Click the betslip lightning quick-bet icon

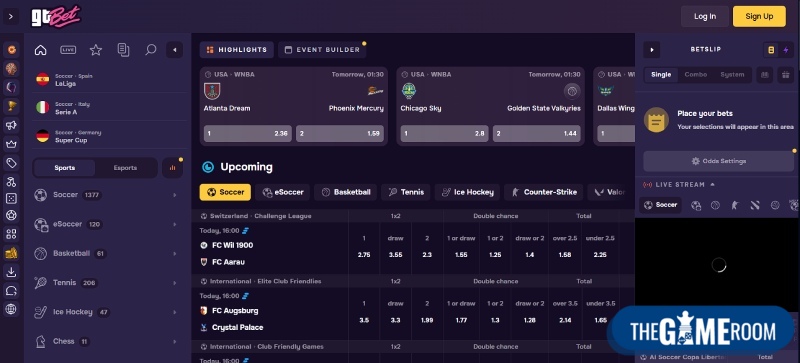pyautogui.click(x=786, y=50)
